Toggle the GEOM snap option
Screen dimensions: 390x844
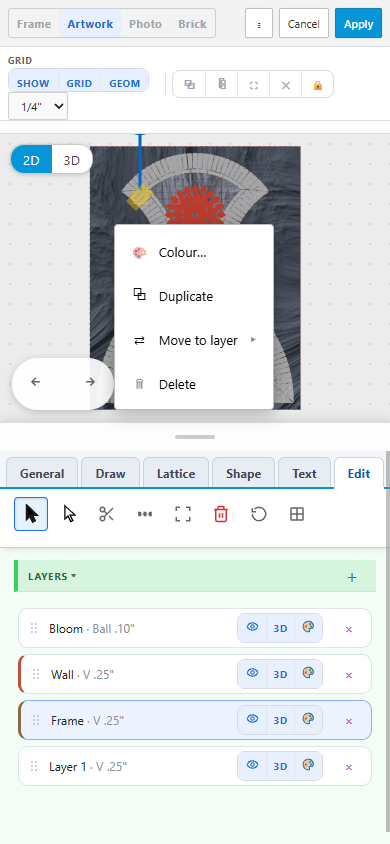click(x=125, y=83)
